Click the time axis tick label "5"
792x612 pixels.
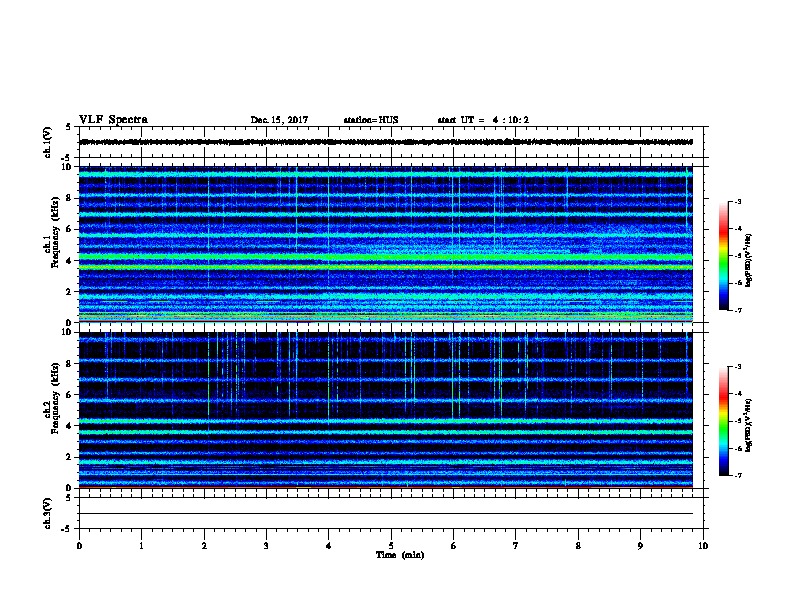pyautogui.click(x=391, y=546)
